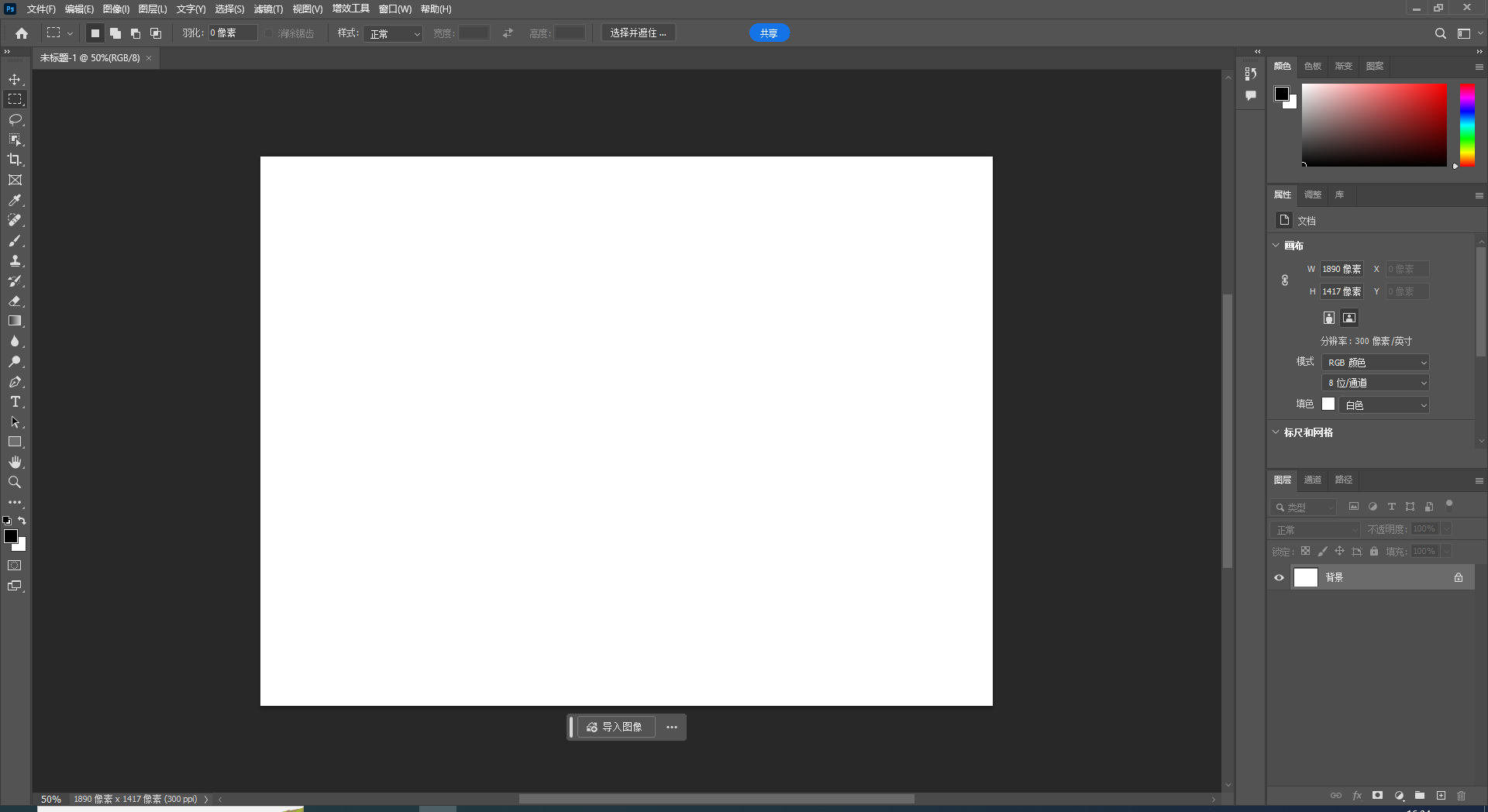Image resolution: width=1488 pixels, height=812 pixels.
Task: Open the 样式 dropdown in options bar
Action: [392, 33]
